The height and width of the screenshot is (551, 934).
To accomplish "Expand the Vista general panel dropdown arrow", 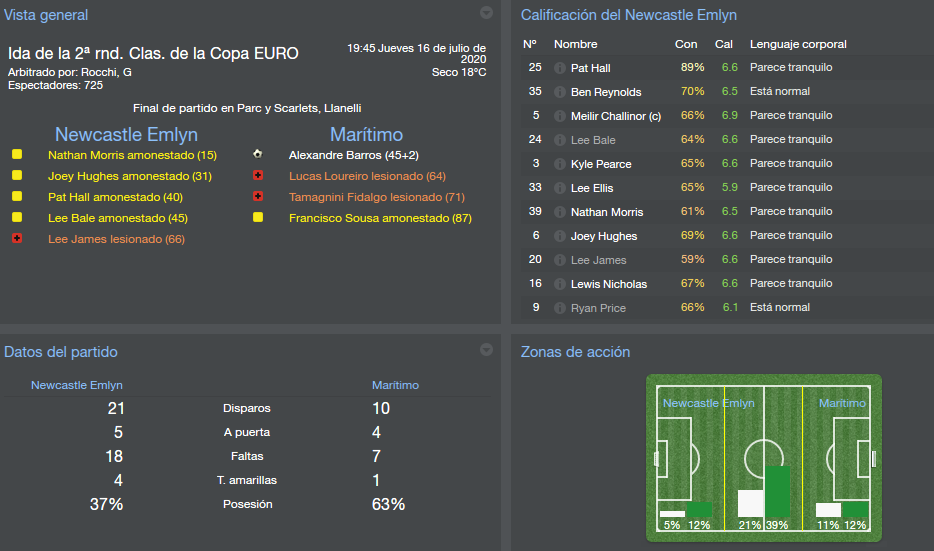I will (486, 13).
